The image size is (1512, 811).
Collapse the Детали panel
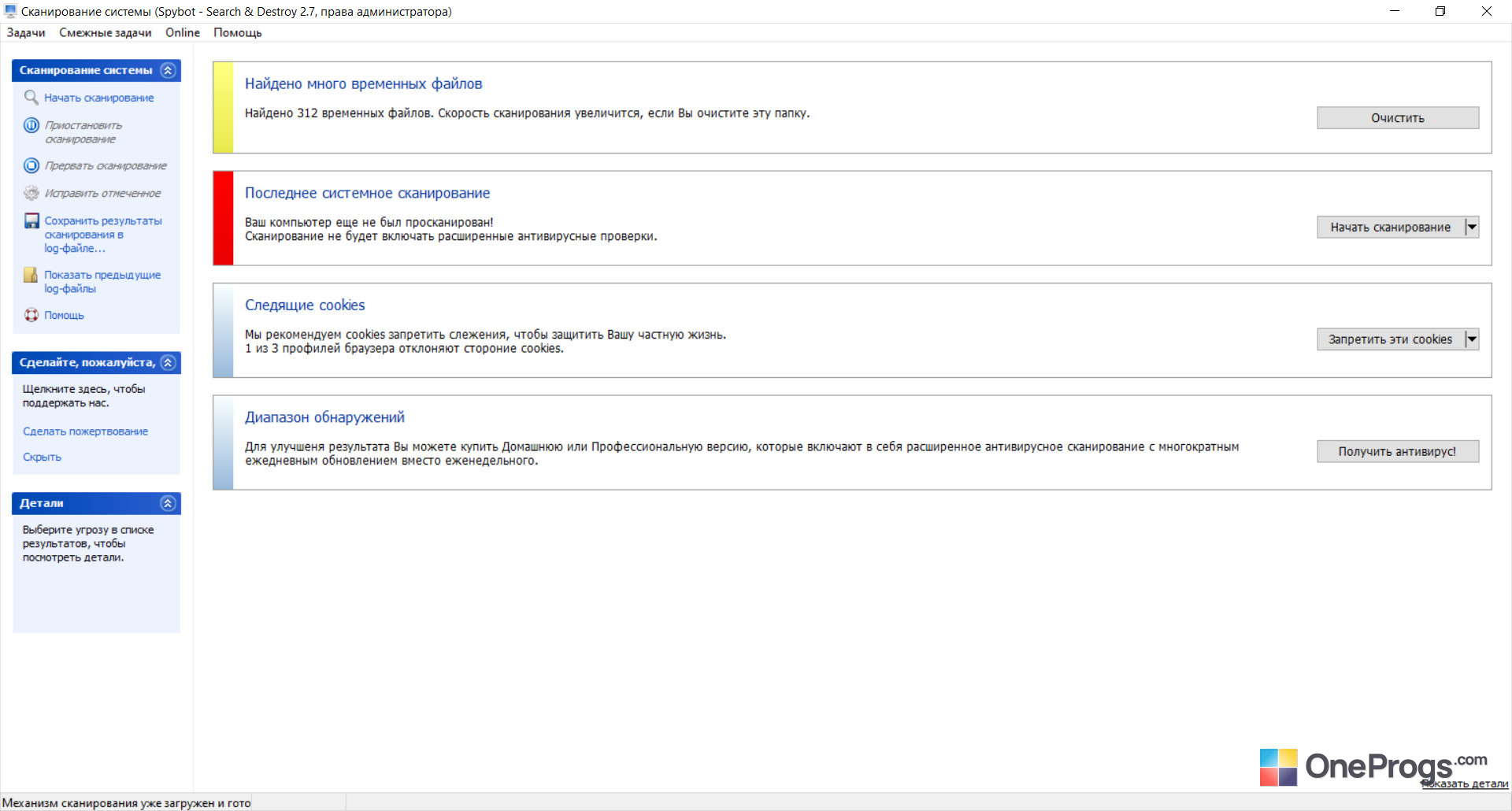[168, 503]
